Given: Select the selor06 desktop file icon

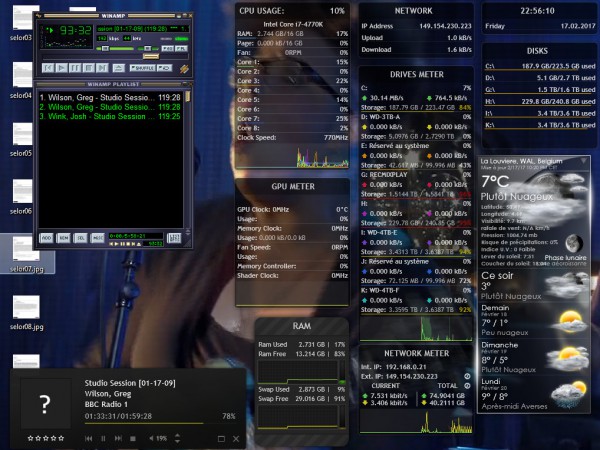Looking at the screenshot, I should tap(22, 197).
